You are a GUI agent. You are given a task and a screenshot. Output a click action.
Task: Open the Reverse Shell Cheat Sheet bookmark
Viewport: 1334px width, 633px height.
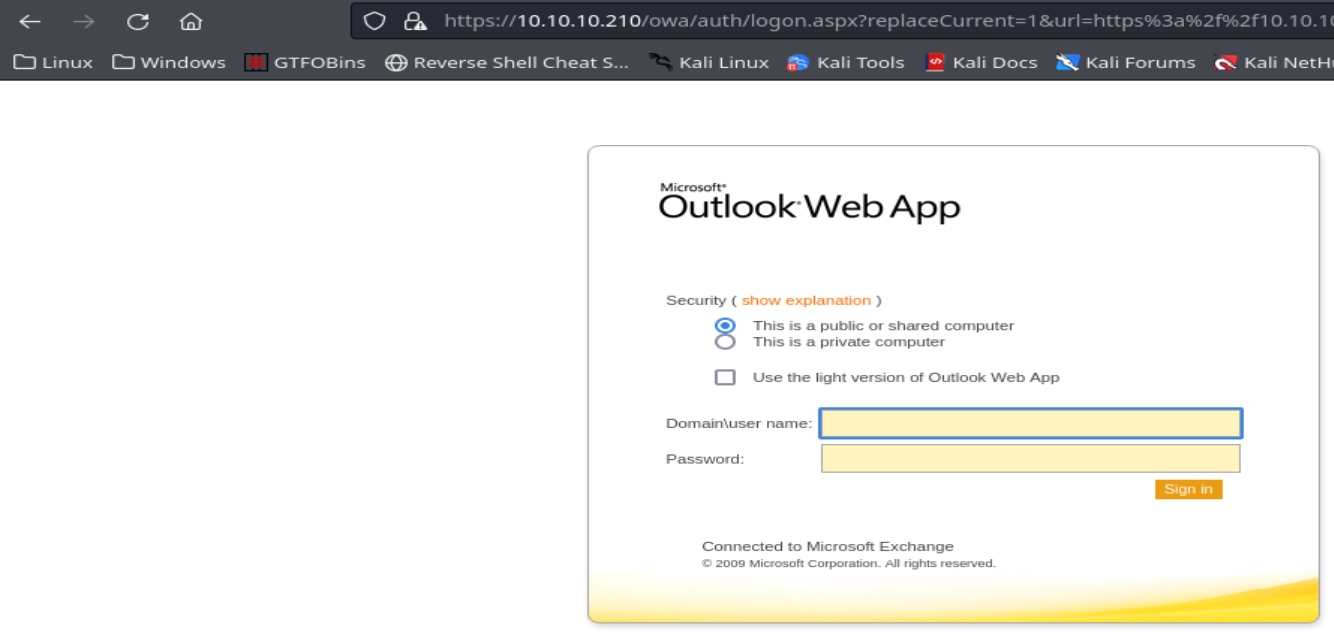pyautogui.click(x=507, y=62)
